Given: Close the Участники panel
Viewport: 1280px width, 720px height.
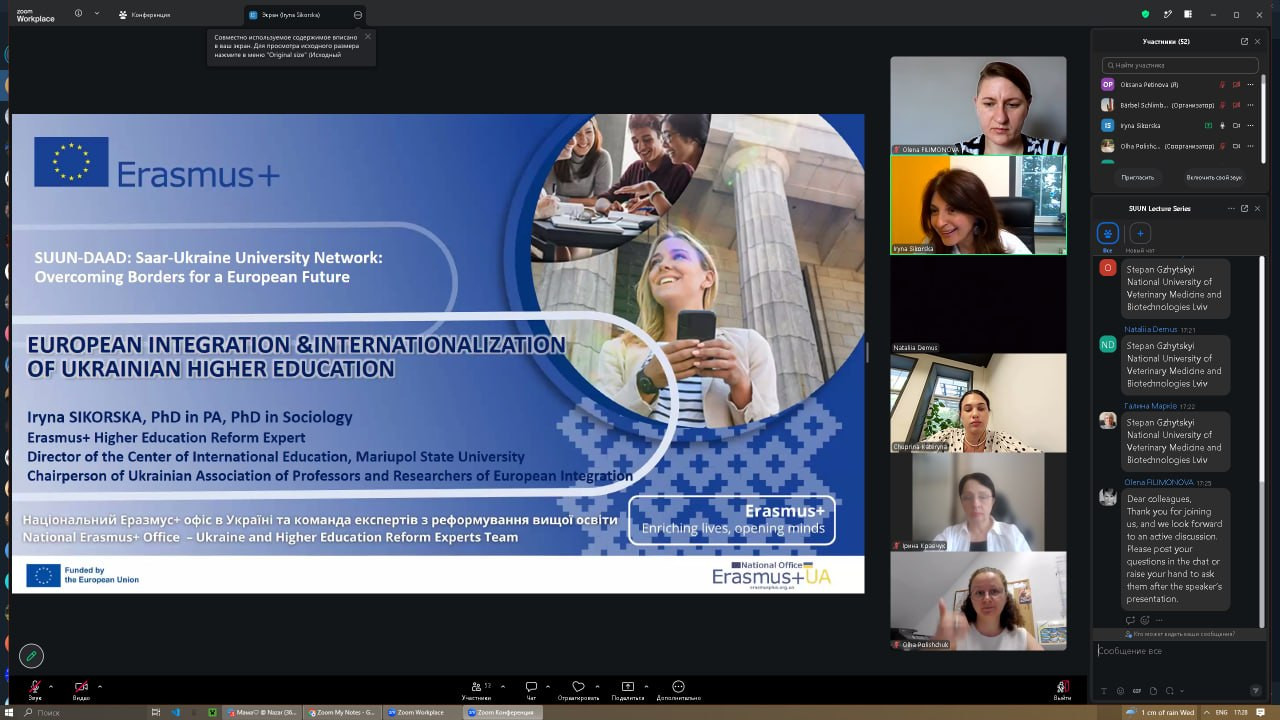Looking at the screenshot, I should [1258, 41].
